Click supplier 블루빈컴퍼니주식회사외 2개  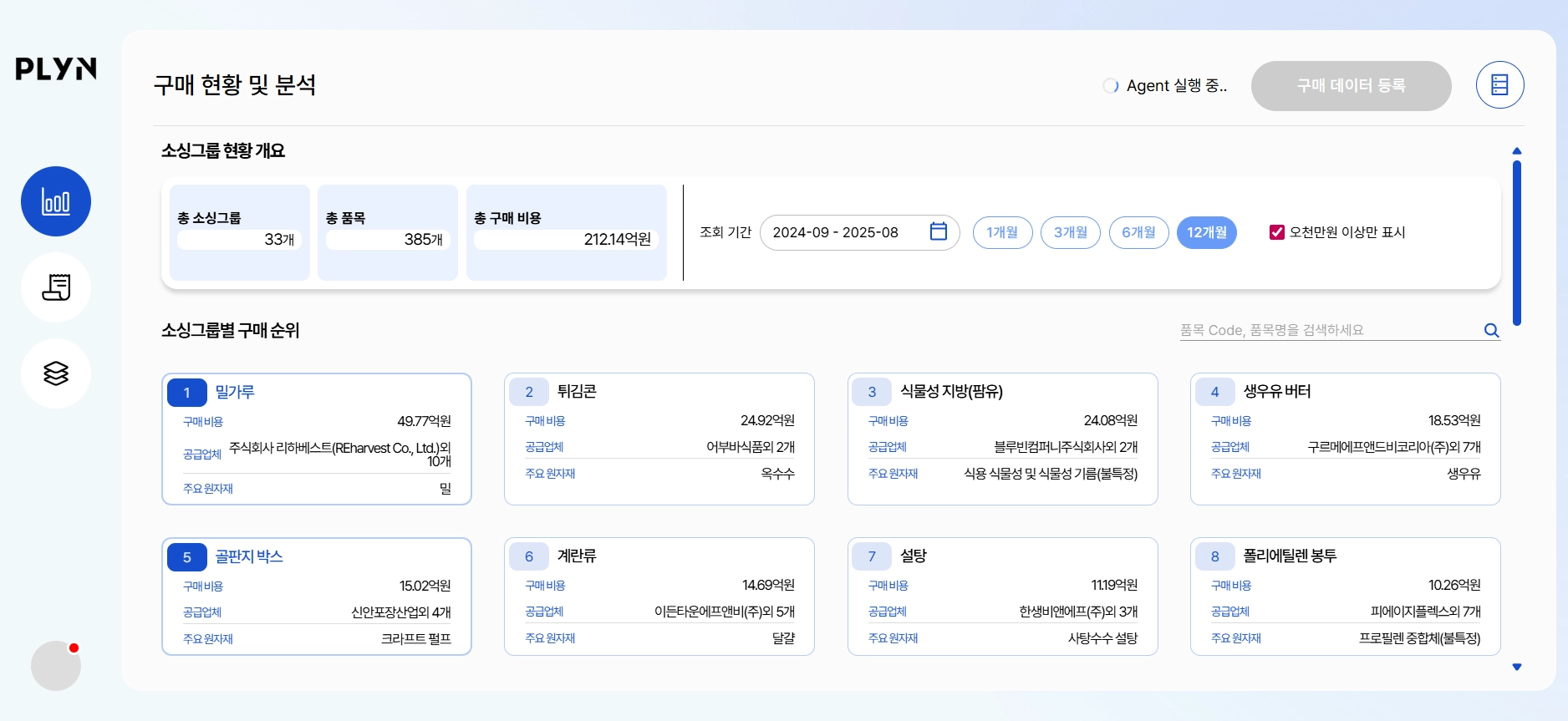pyautogui.click(x=1066, y=447)
